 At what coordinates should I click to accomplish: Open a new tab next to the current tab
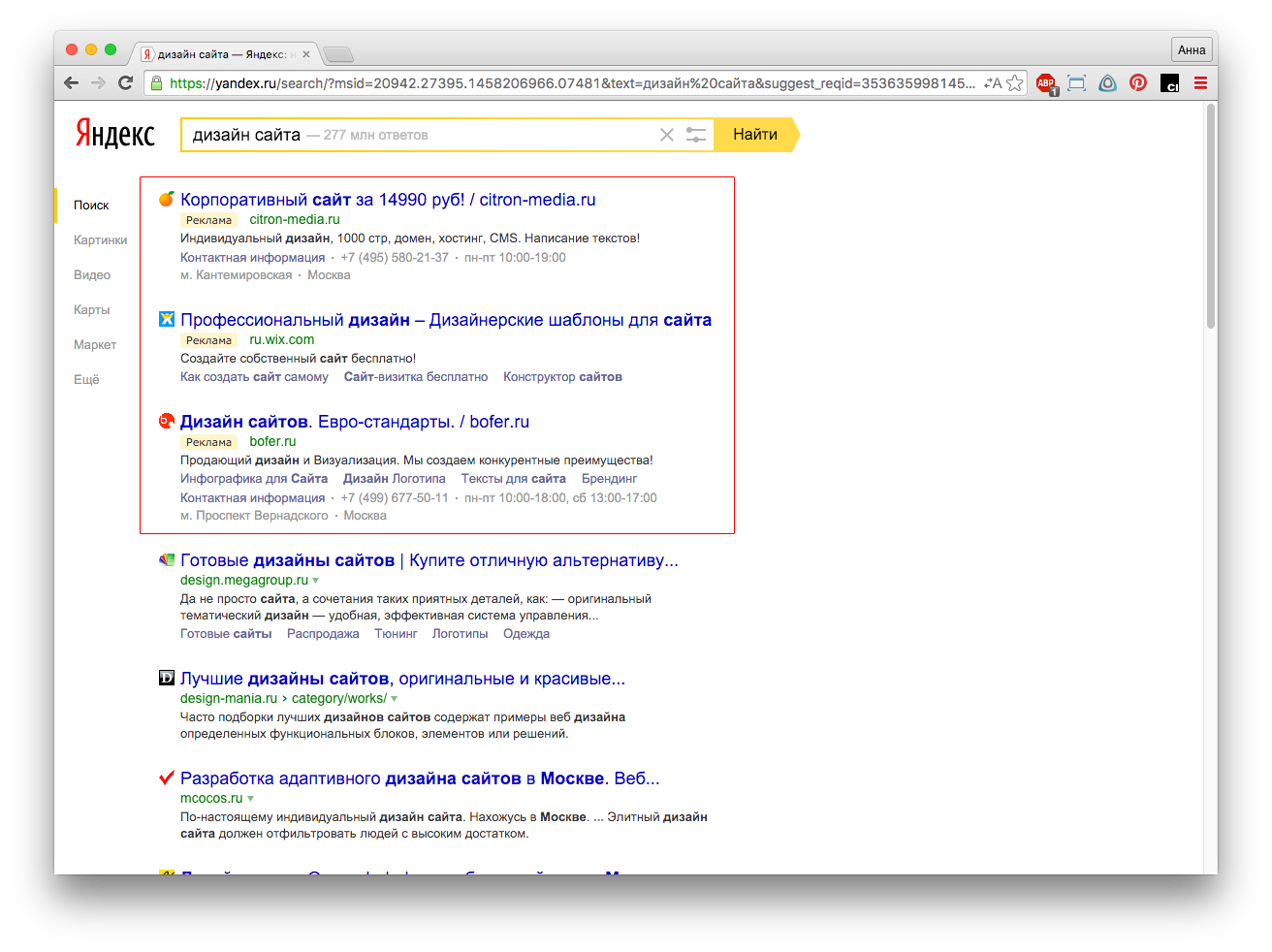[338, 54]
